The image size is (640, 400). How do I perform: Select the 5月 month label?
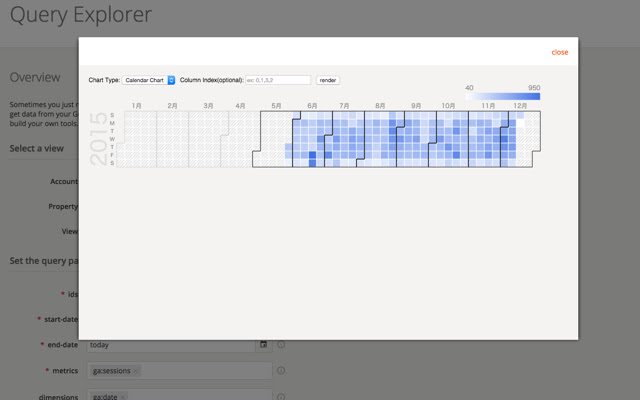pos(276,106)
